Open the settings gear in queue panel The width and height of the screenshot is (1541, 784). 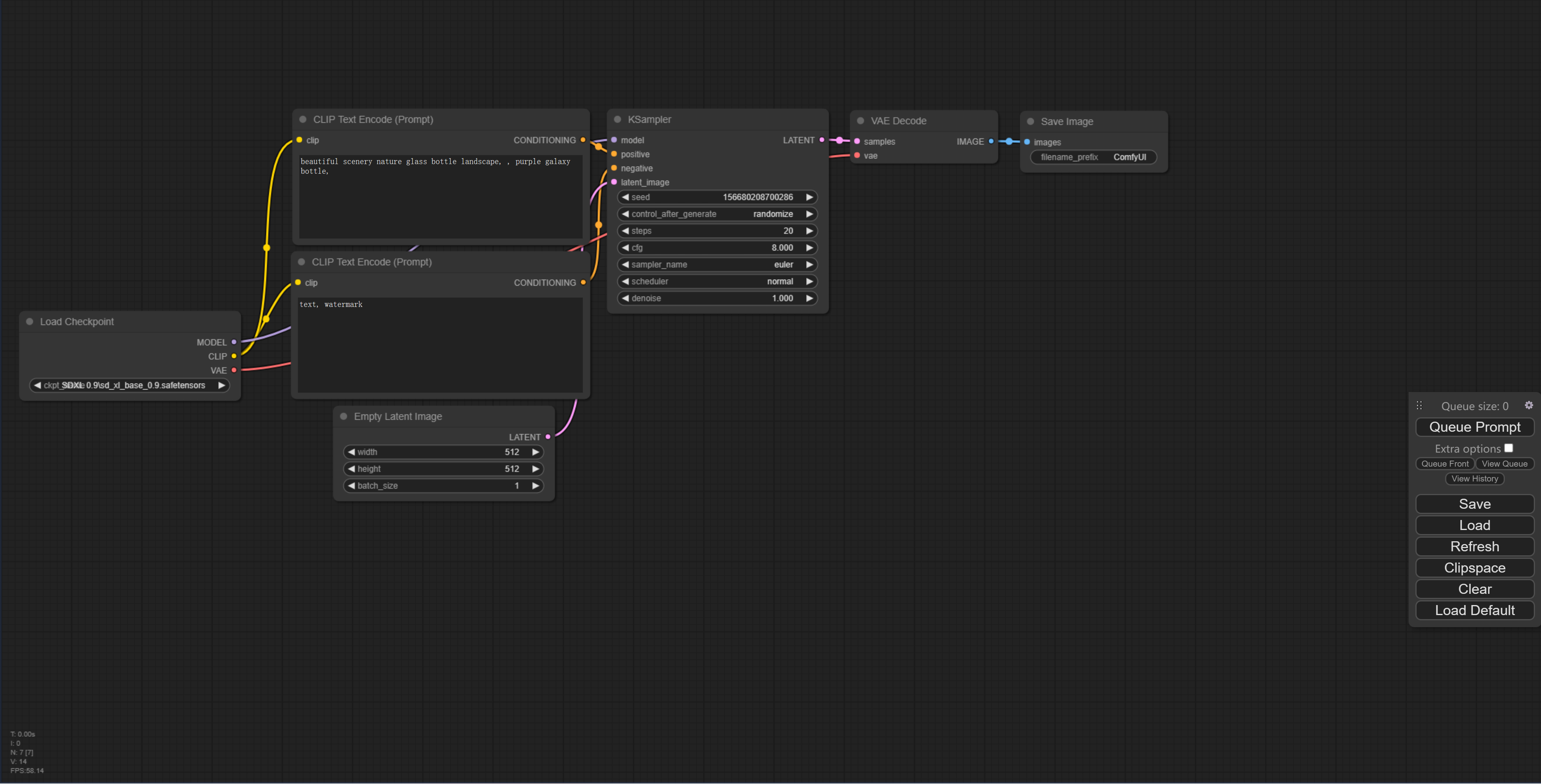[x=1529, y=406]
